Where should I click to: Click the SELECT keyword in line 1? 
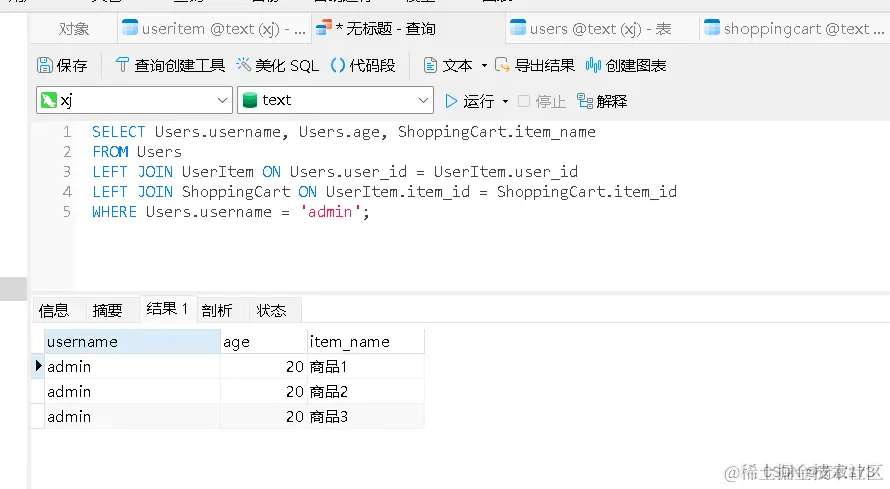click(119, 132)
